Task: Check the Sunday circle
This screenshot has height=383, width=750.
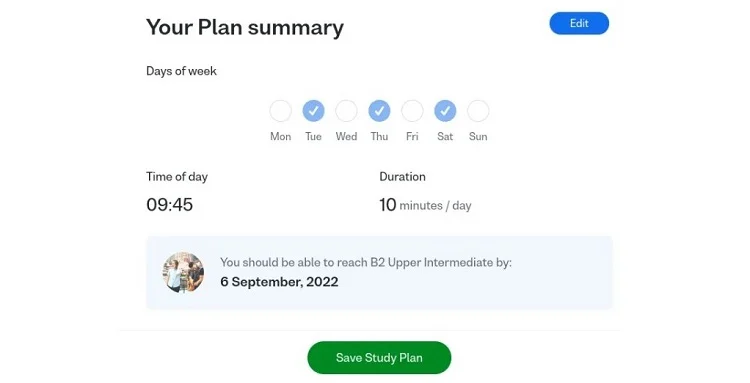Action: [x=478, y=111]
